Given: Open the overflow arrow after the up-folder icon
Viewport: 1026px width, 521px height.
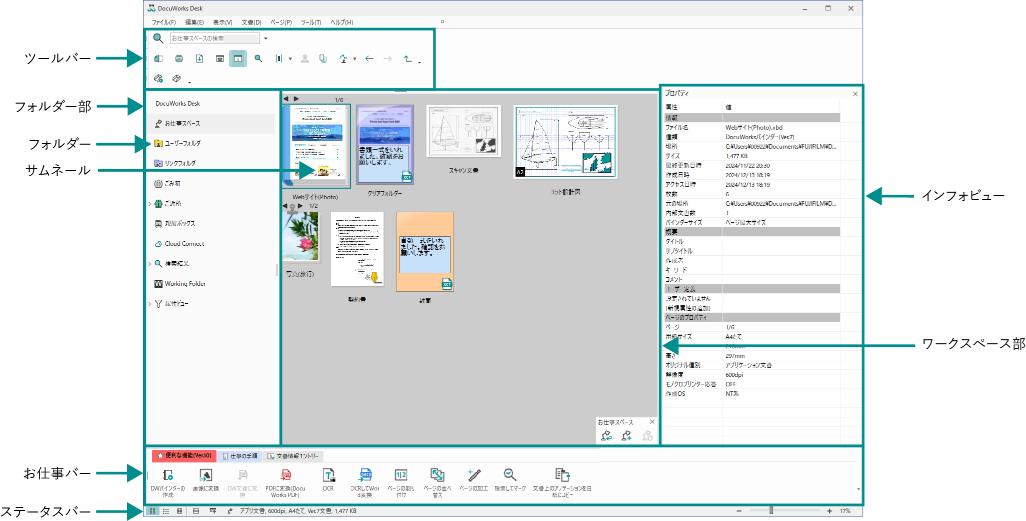Looking at the screenshot, I should point(419,63).
